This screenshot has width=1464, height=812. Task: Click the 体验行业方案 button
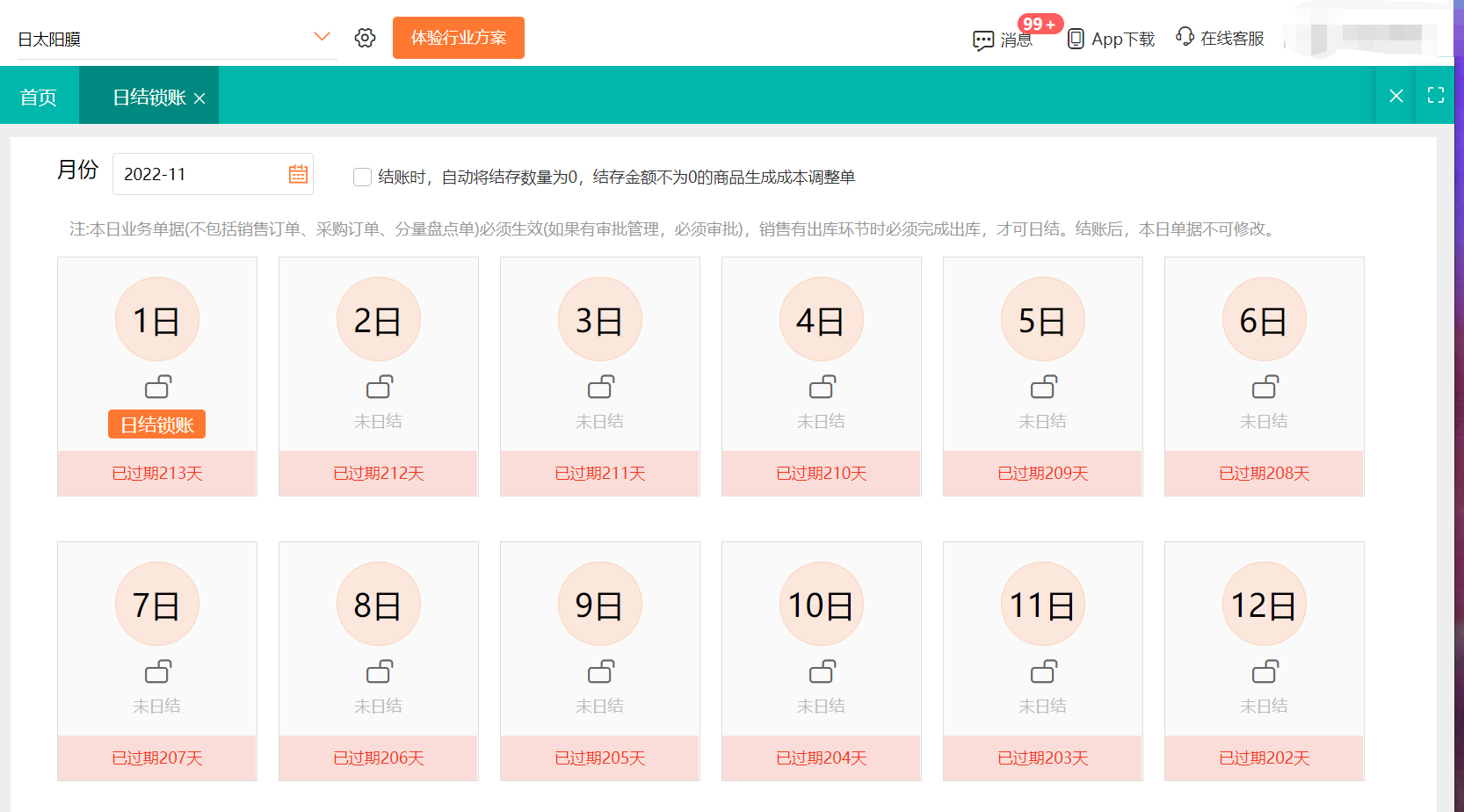point(458,38)
